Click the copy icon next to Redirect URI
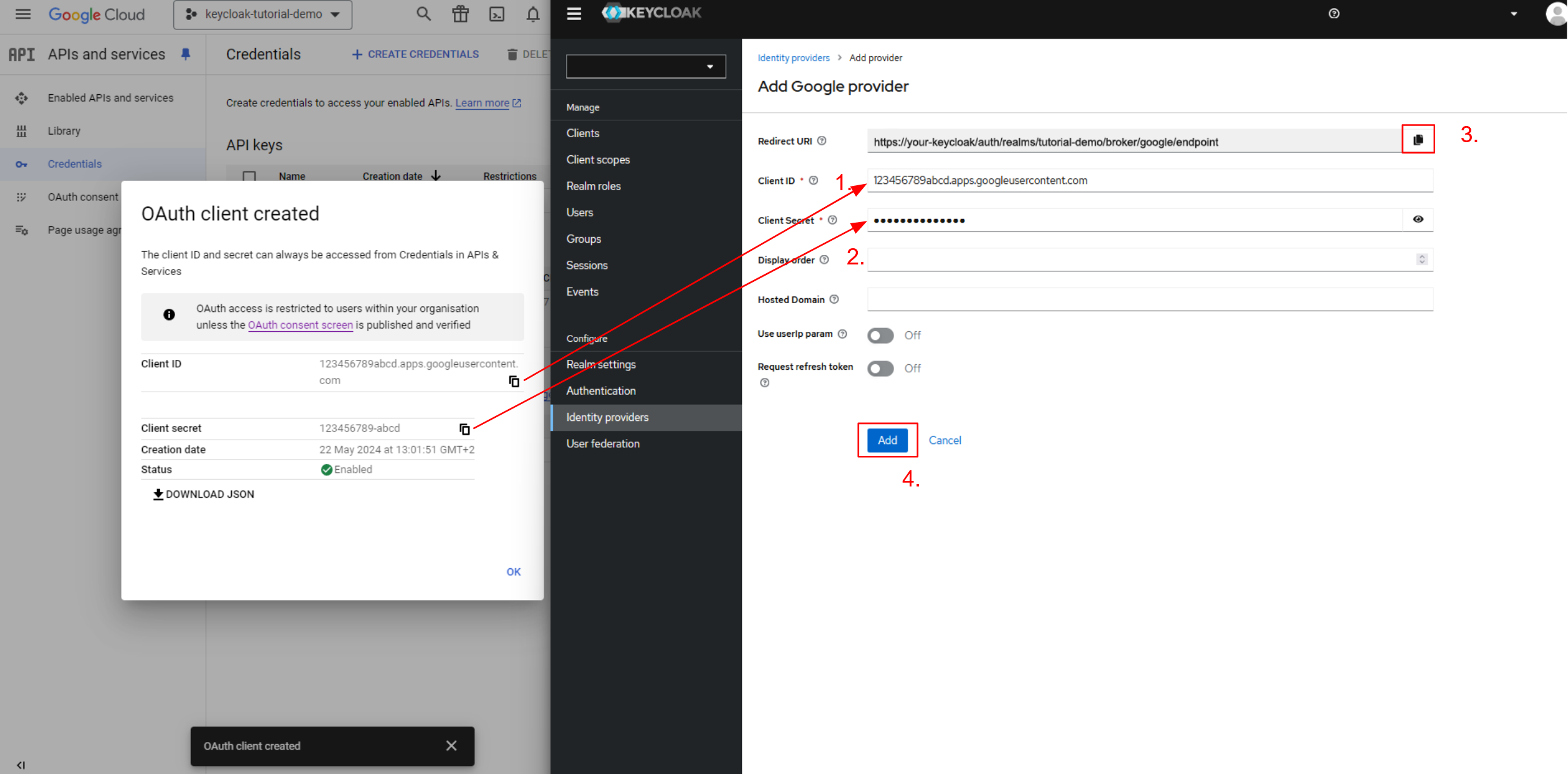This screenshot has height=774, width=1568. pos(1418,140)
